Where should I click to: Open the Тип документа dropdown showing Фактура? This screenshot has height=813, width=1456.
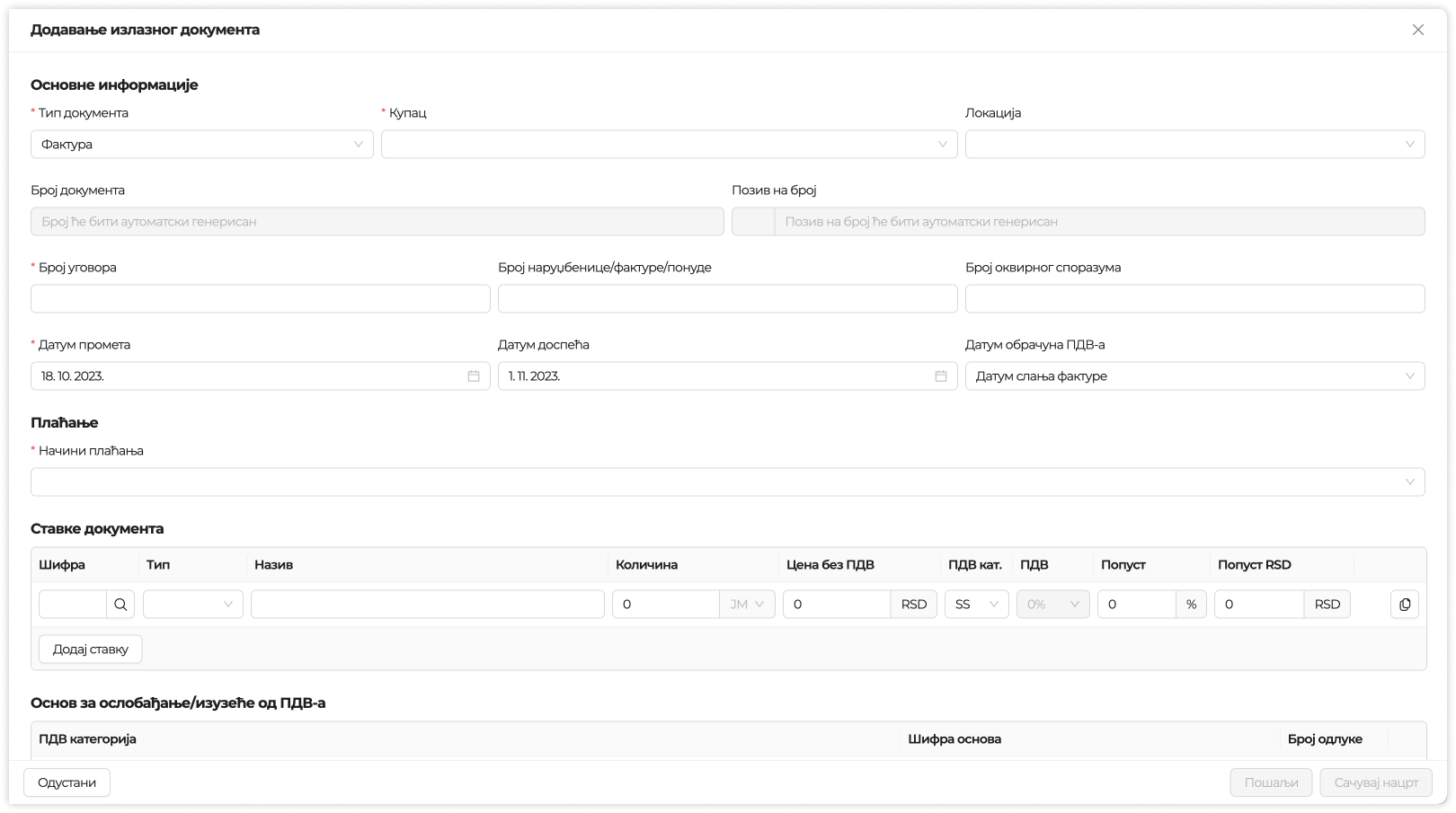pyautogui.click(x=202, y=145)
